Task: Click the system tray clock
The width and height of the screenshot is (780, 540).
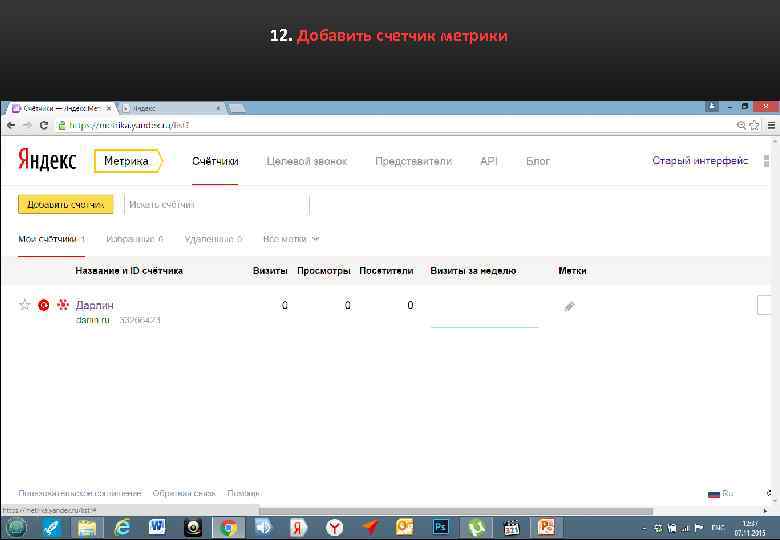Action: [x=750, y=529]
